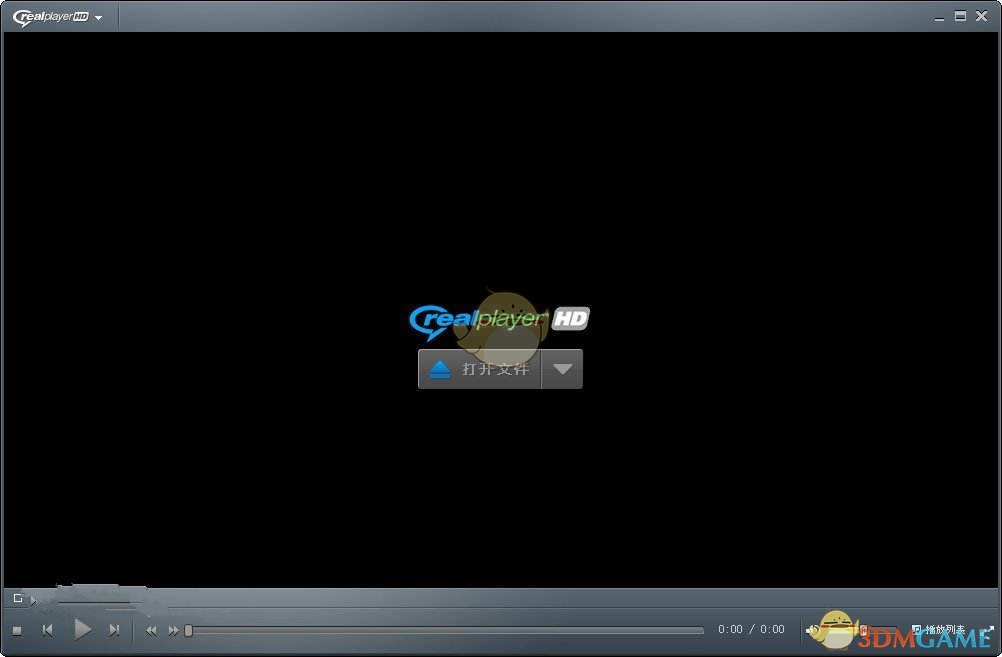Select the Rewind icon
The image size is (1002, 657).
click(x=151, y=630)
